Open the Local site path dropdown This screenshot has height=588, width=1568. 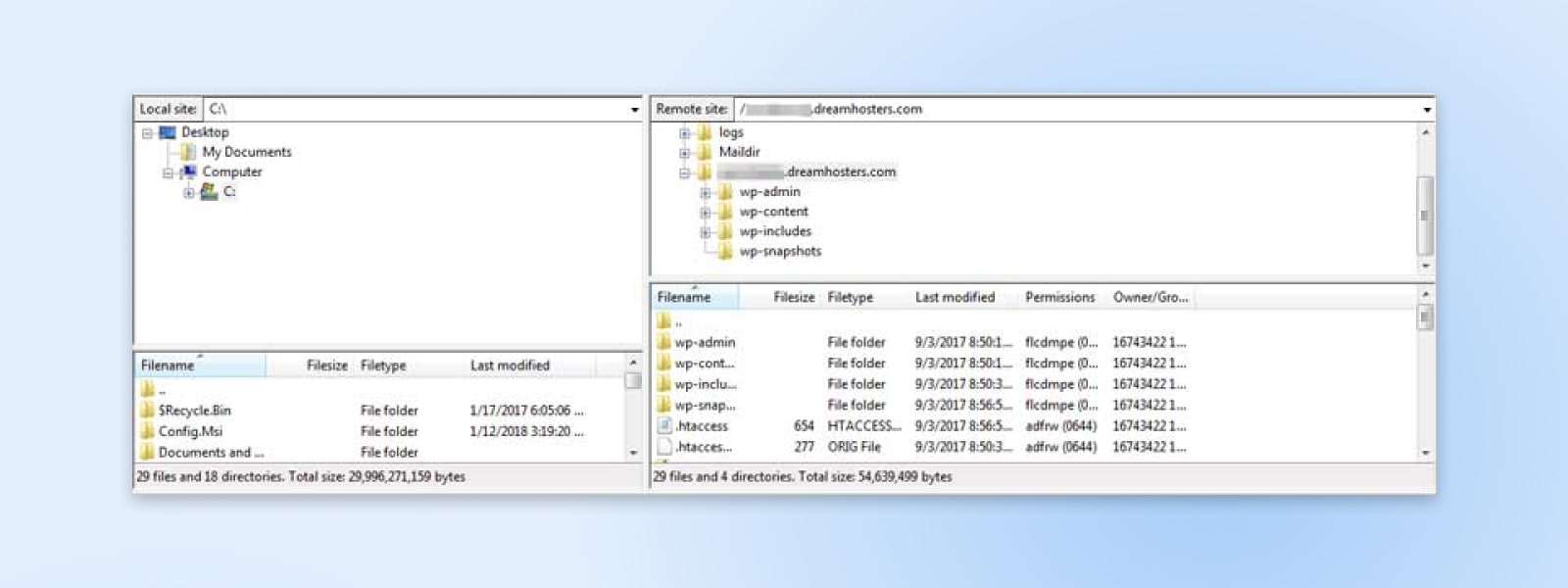[x=634, y=110]
